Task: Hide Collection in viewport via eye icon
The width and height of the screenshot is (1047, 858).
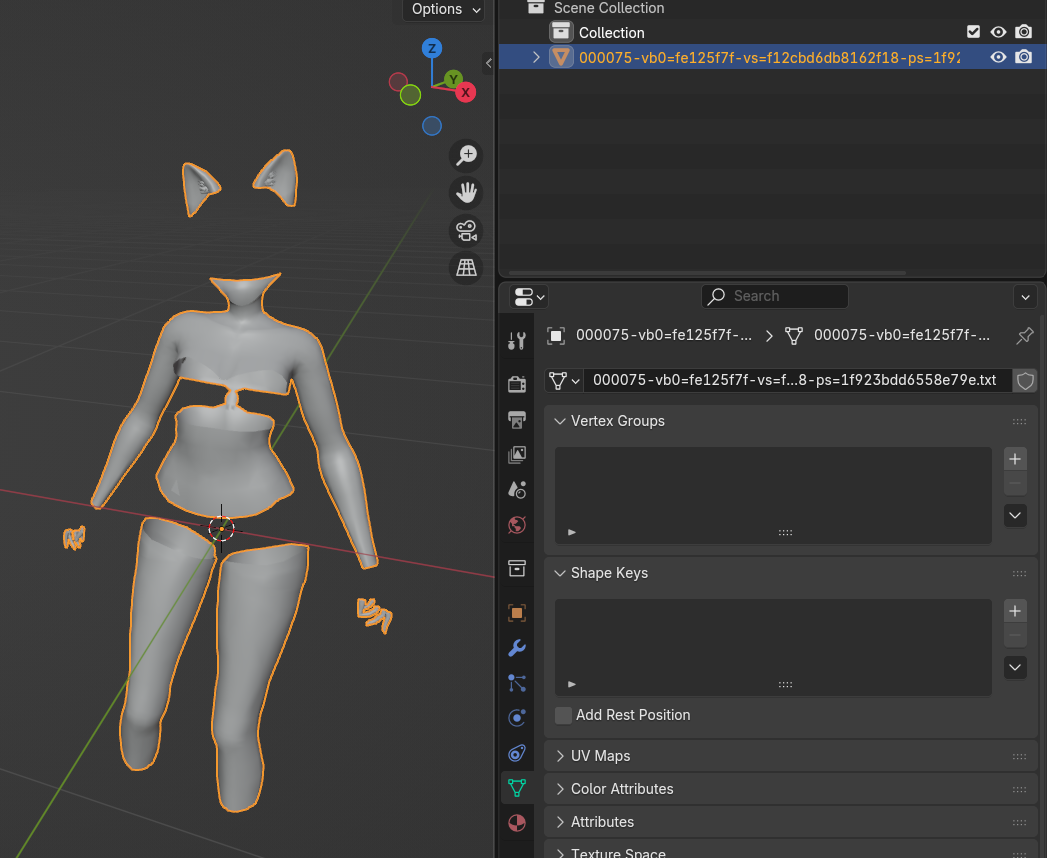Action: [x=998, y=32]
